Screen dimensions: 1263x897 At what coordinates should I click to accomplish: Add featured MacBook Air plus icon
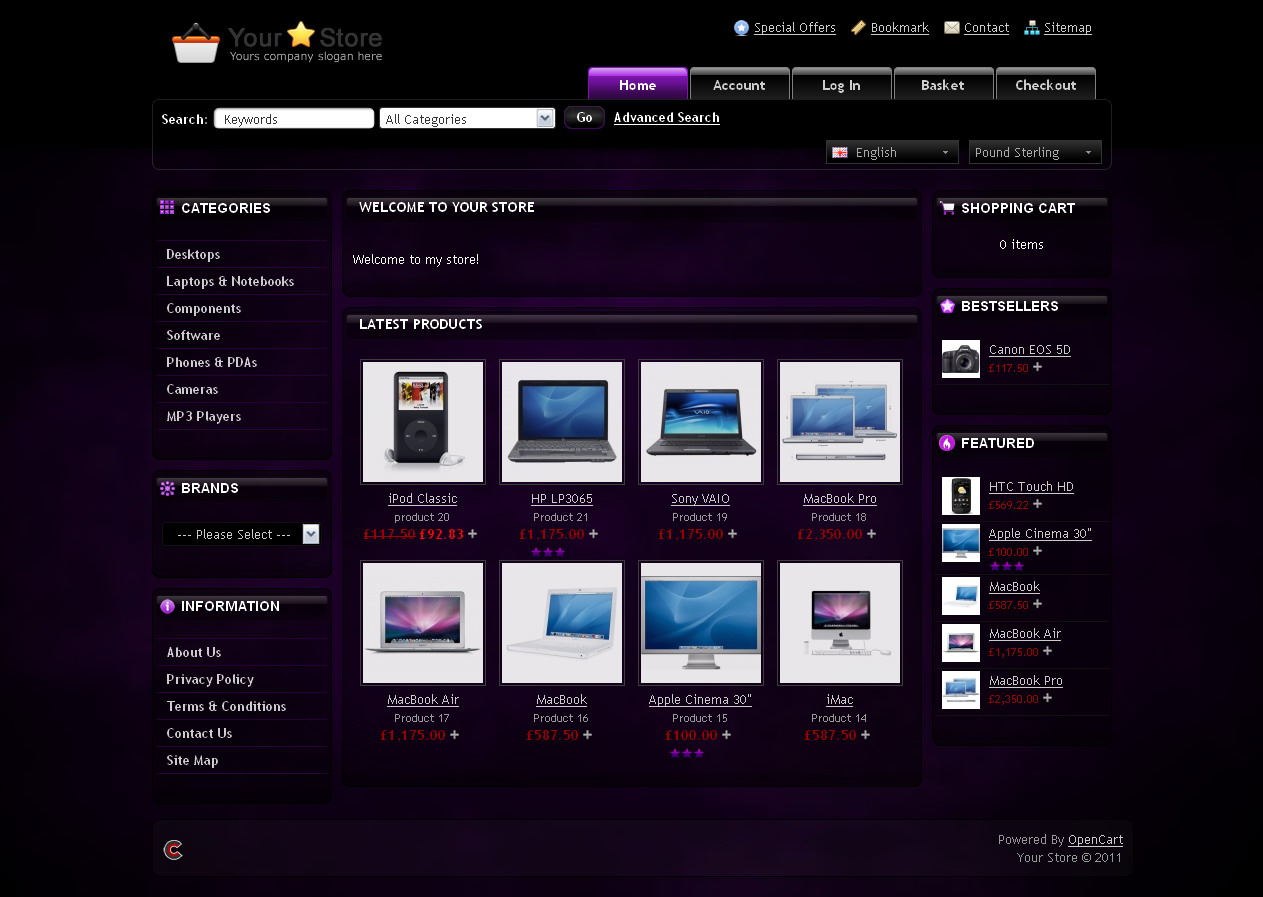pyautogui.click(x=1047, y=651)
